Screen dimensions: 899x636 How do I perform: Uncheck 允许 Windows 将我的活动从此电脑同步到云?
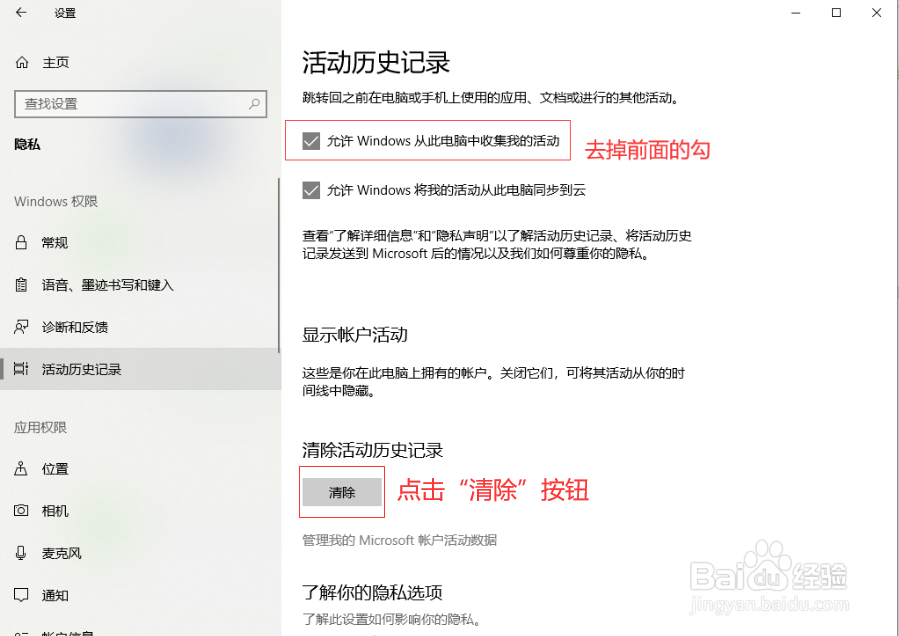[311, 190]
